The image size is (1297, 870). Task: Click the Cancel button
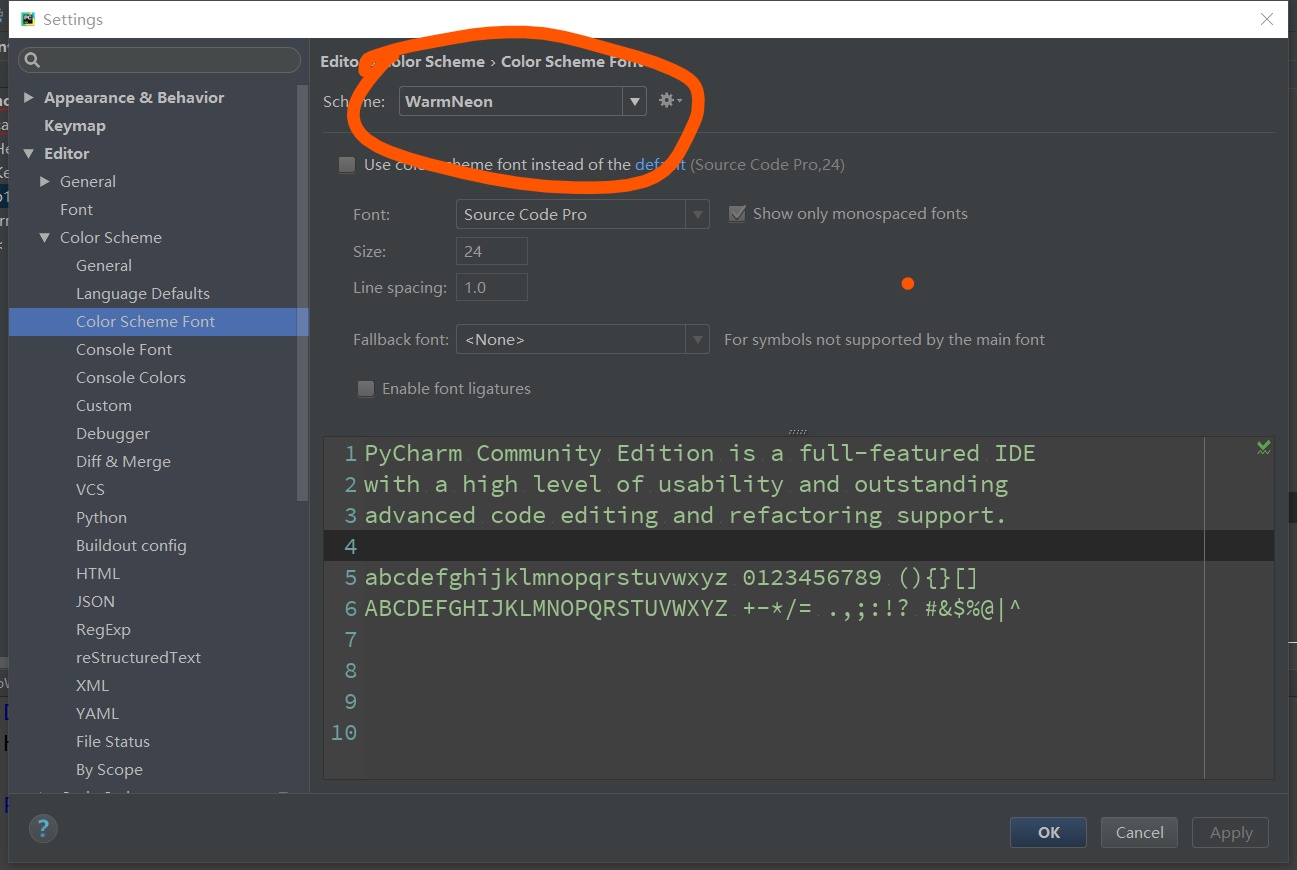(x=1139, y=832)
